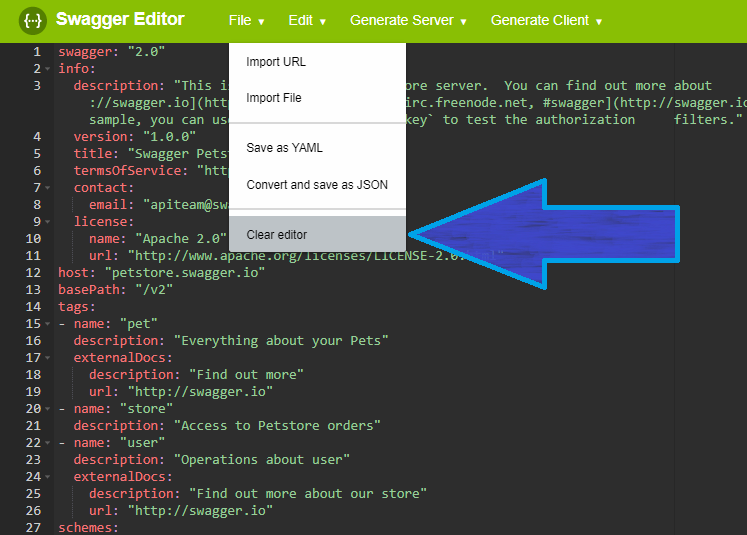Image resolution: width=747 pixels, height=535 pixels.
Task: Click the title "Swagger Pets" line
Action: tap(151, 153)
